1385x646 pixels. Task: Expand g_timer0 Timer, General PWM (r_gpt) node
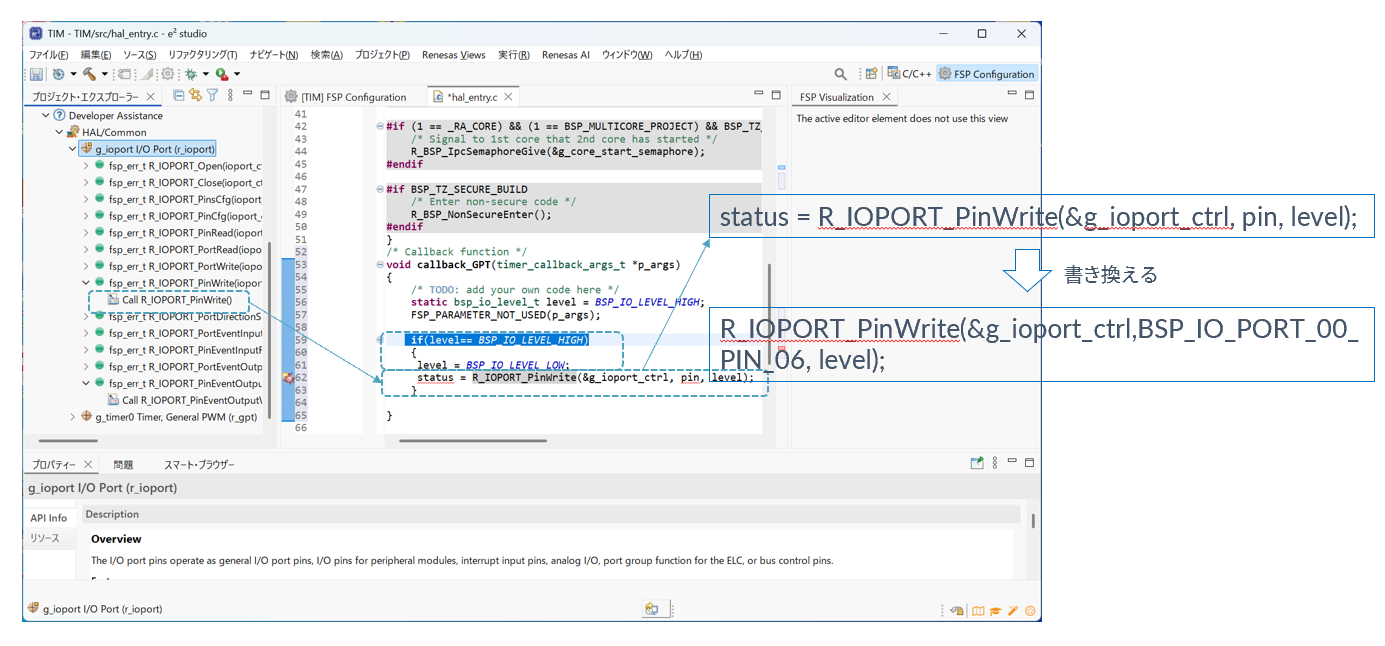pyautogui.click(x=71, y=416)
